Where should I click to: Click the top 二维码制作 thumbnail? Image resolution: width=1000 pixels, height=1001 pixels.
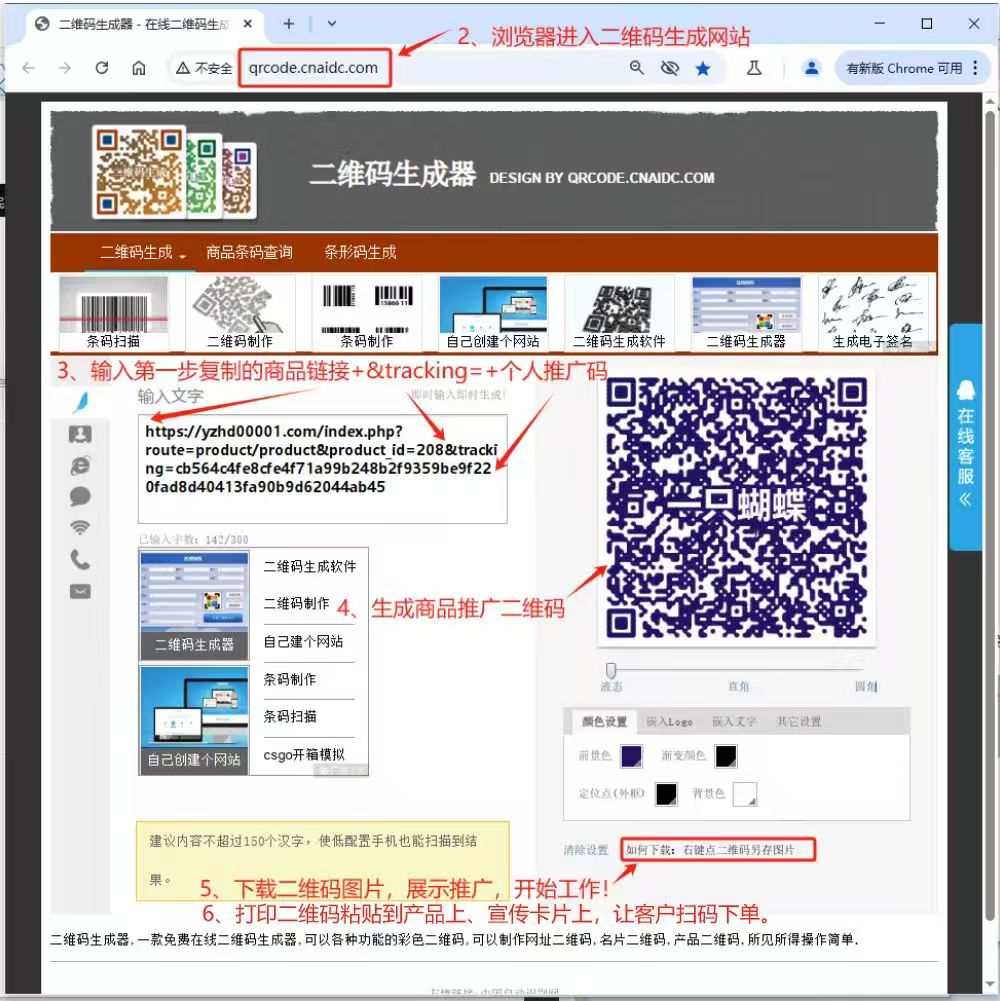(x=240, y=313)
